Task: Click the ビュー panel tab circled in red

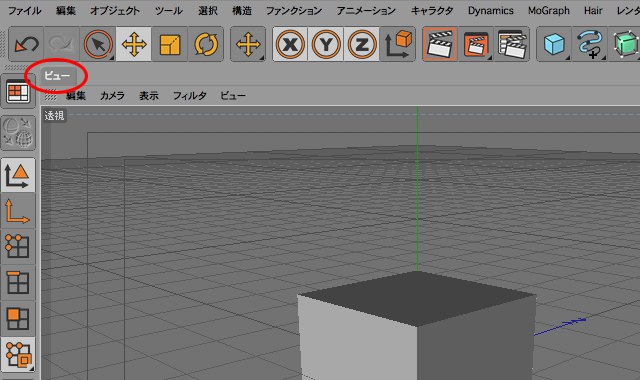Action: pyautogui.click(x=57, y=76)
